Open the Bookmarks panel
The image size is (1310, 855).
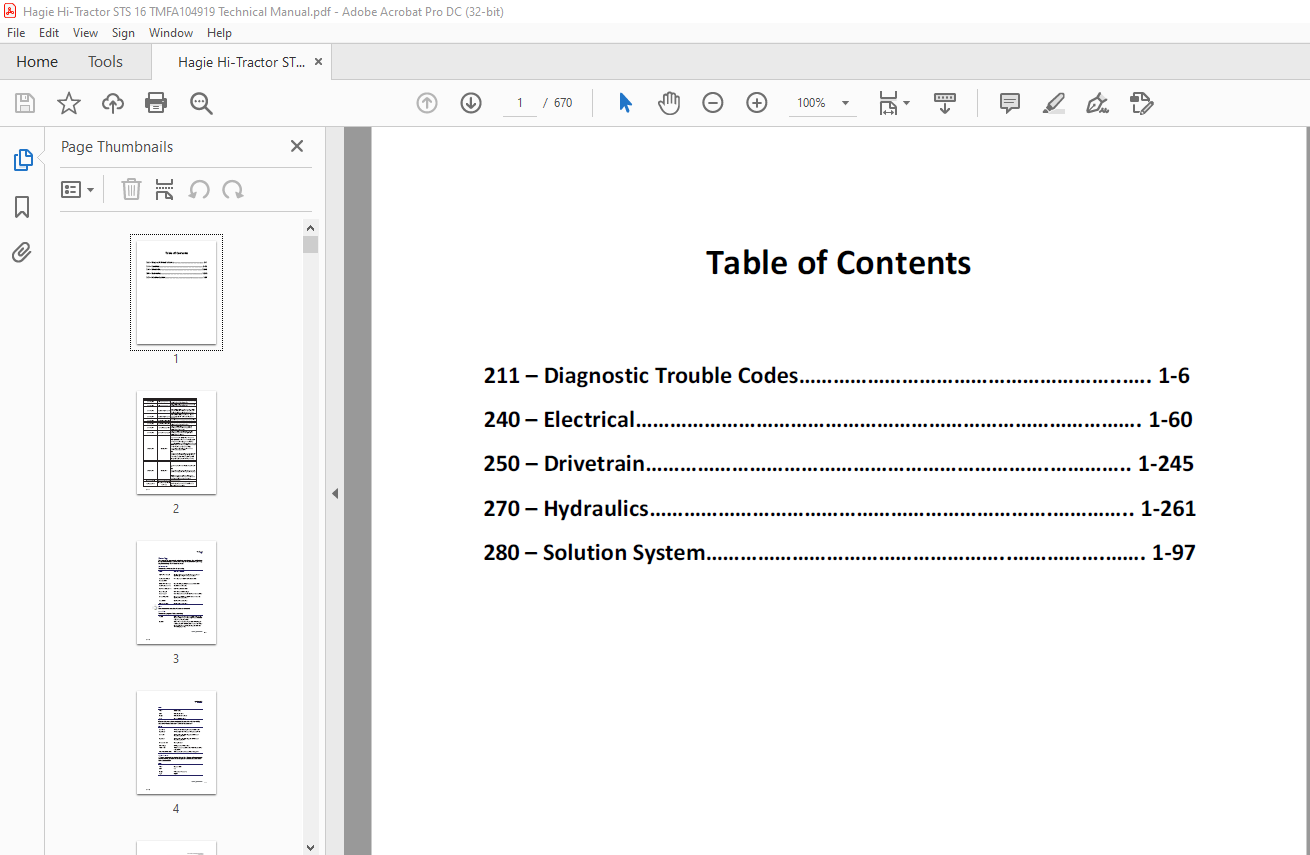click(x=22, y=207)
